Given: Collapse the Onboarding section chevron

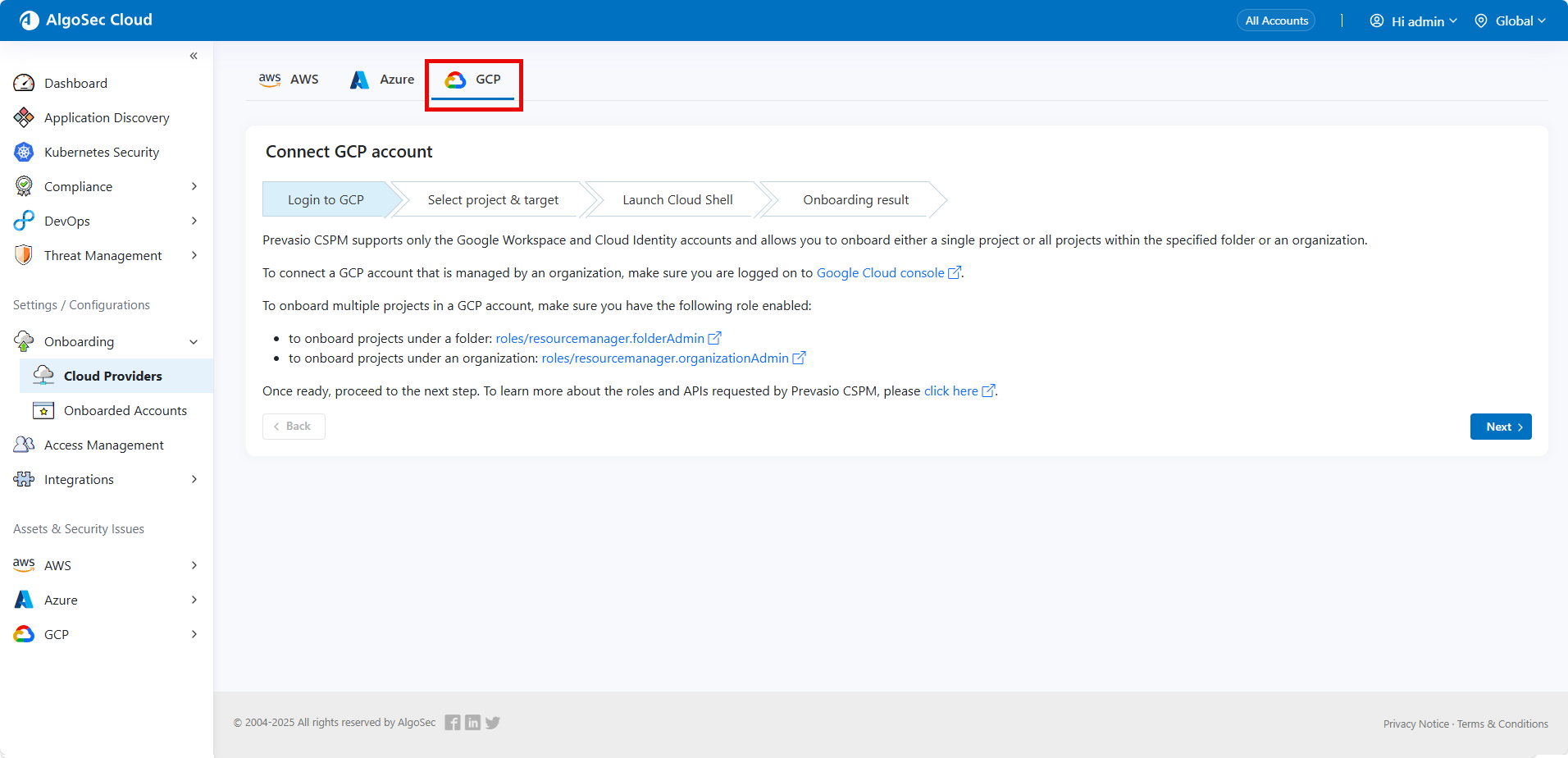Looking at the screenshot, I should [x=194, y=342].
